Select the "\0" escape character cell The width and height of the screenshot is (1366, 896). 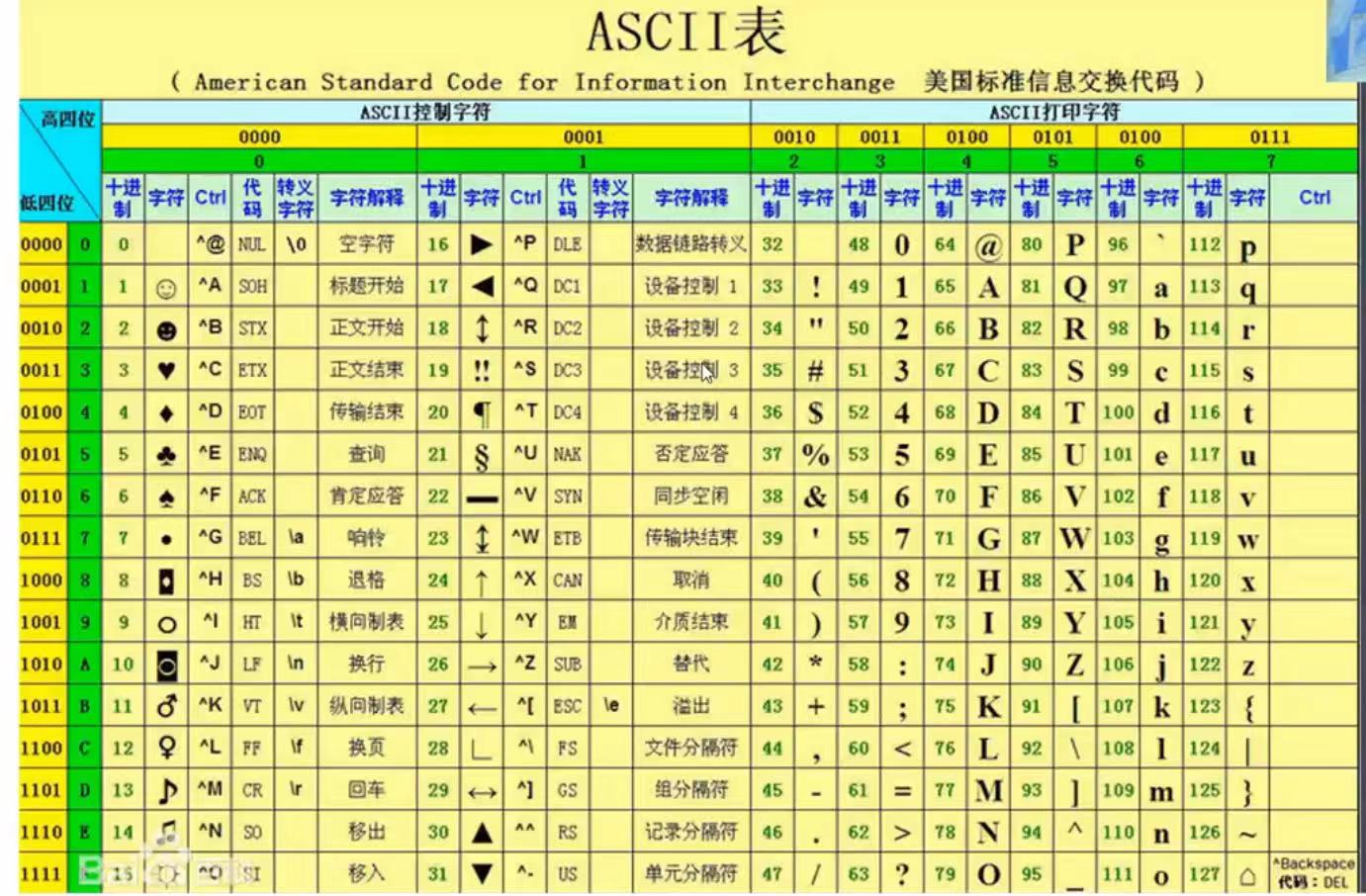296,243
